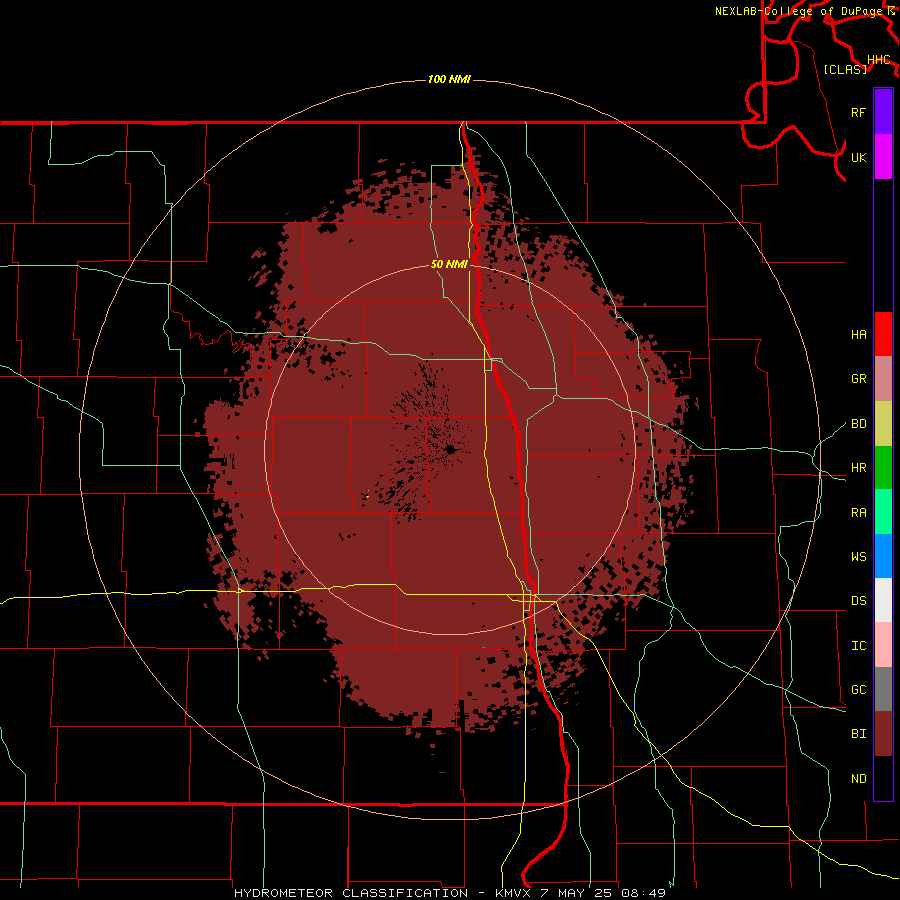This screenshot has width=900, height=900.
Task: Click the red HA legend color swatch
Action: [883, 334]
